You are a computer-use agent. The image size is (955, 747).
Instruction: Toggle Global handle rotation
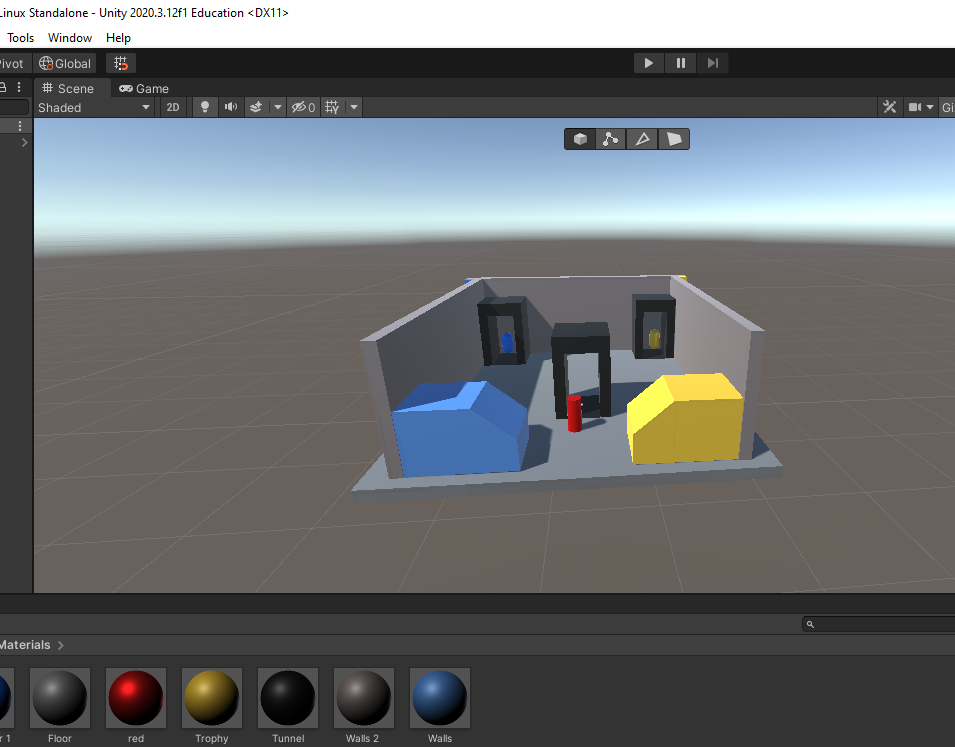point(65,63)
